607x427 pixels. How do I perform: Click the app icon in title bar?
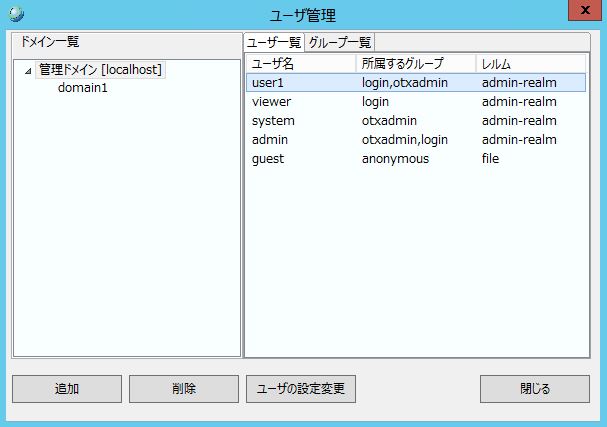15,15
